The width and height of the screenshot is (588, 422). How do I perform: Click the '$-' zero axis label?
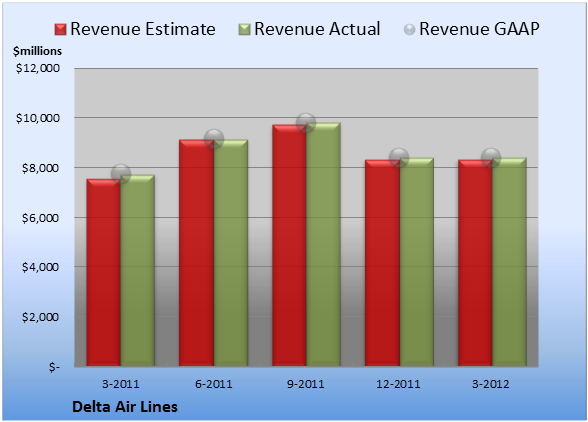[x=54, y=367]
